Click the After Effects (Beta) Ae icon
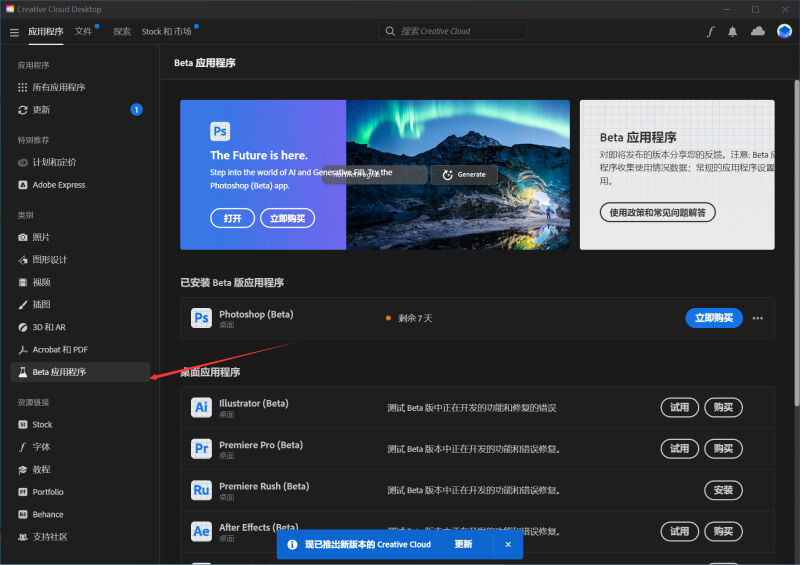 [201, 531]
